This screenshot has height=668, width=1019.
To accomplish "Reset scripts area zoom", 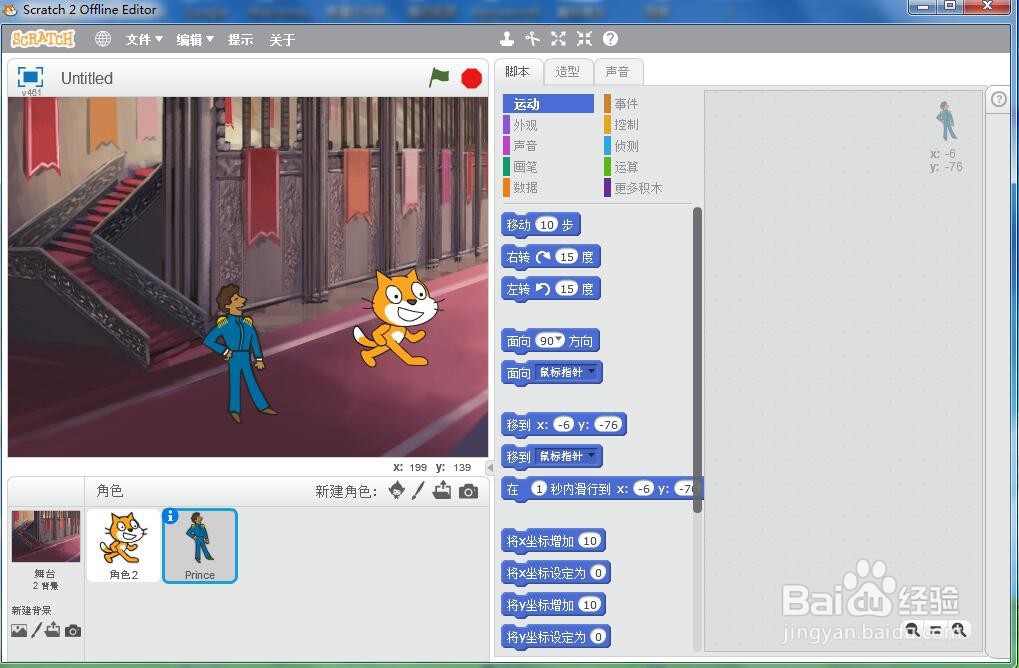I will (935, 630).
